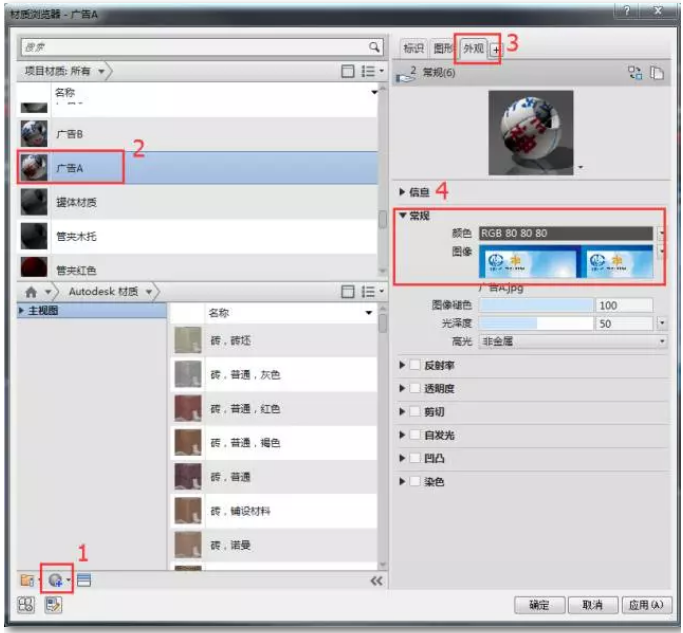Adjust the 图像褪色 slider
This screenshot has height=633, width=683.
tap(536, 305)
